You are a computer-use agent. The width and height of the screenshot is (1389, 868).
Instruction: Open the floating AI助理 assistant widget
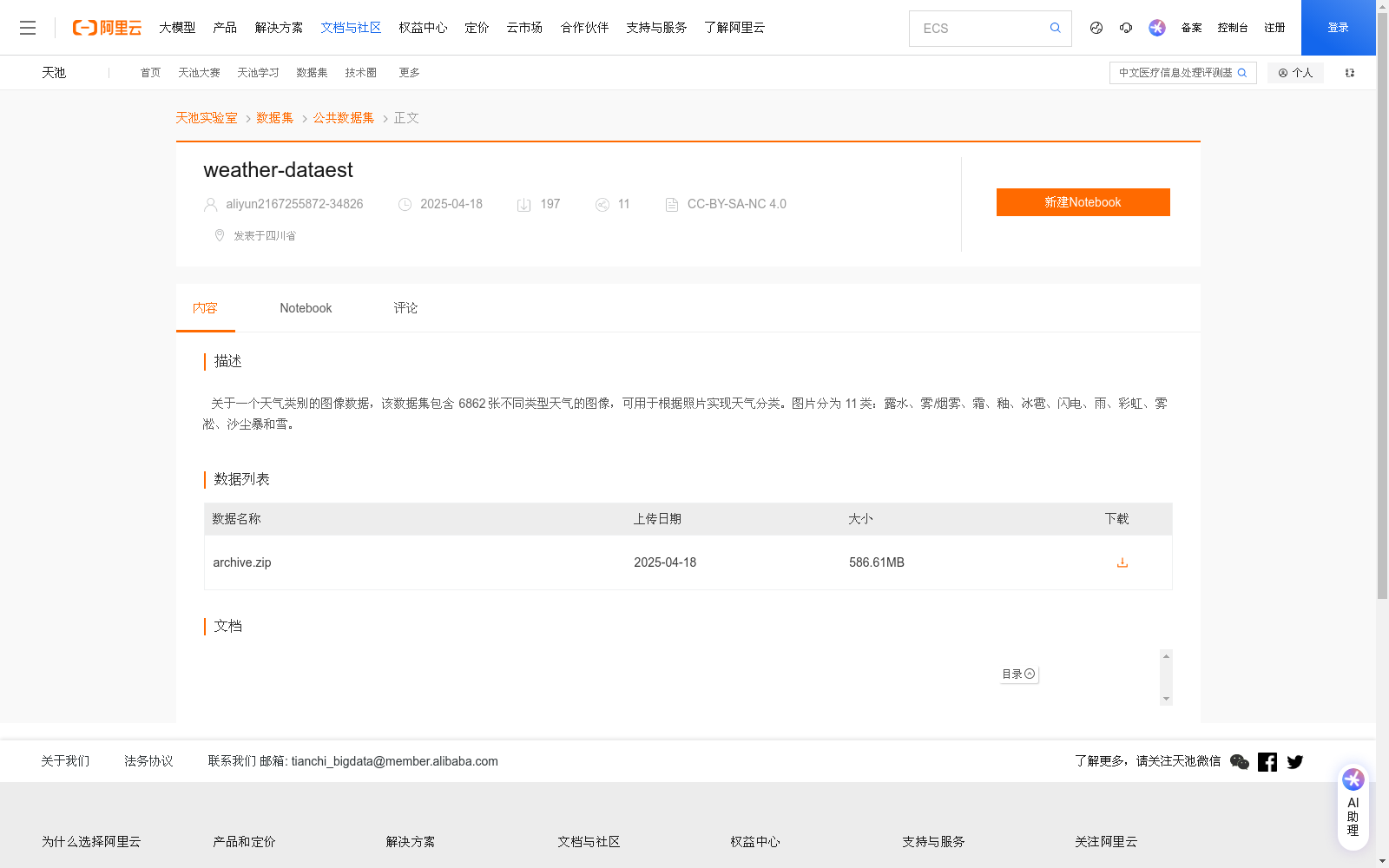coord(1353,806)
